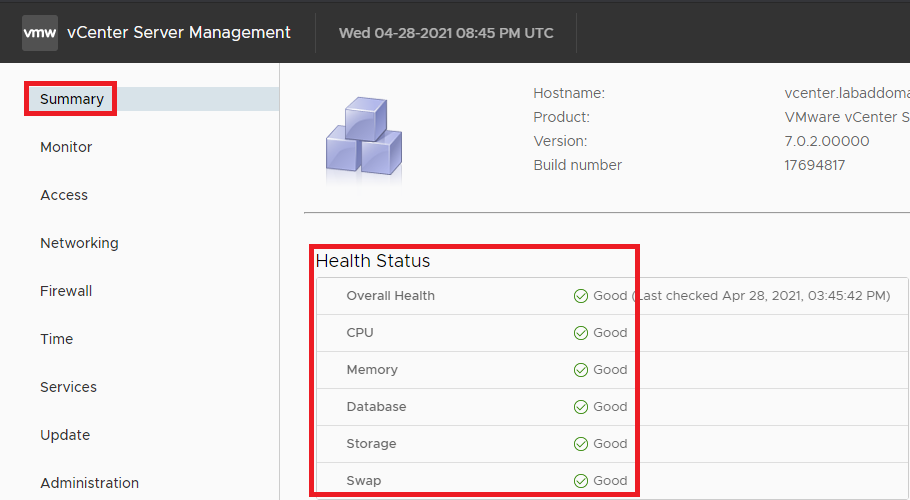Click the Storage status green check icon
The width and height of the screenshot is (910, 500).
[580, 444]
